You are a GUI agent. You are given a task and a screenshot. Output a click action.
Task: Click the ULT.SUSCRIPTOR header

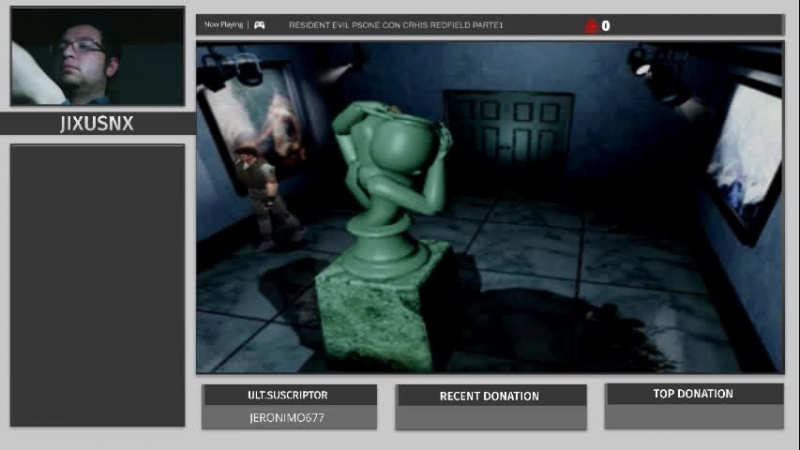[289, 395]
